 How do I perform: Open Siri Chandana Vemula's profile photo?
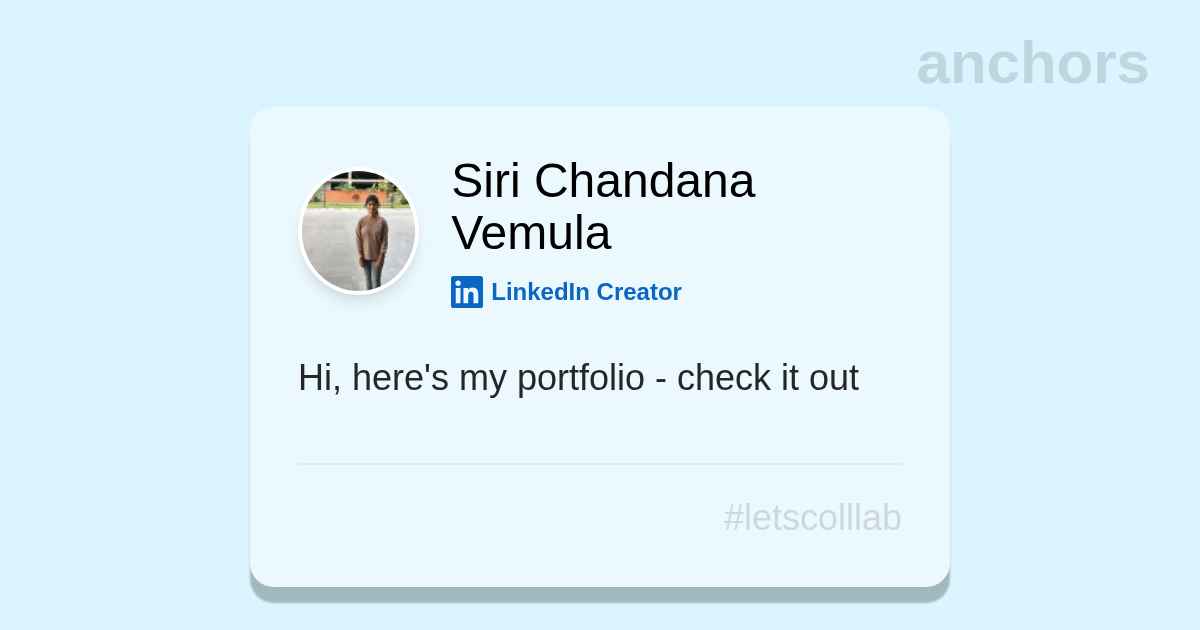[359, 231]
